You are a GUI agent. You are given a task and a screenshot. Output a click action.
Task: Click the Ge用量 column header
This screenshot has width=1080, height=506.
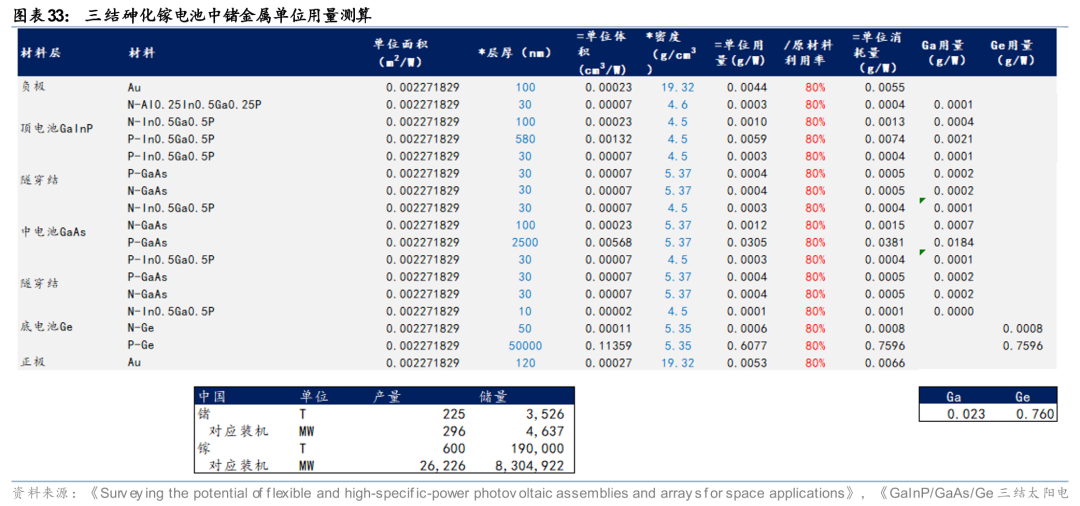pyautogui.click(x=1011, y=52)
